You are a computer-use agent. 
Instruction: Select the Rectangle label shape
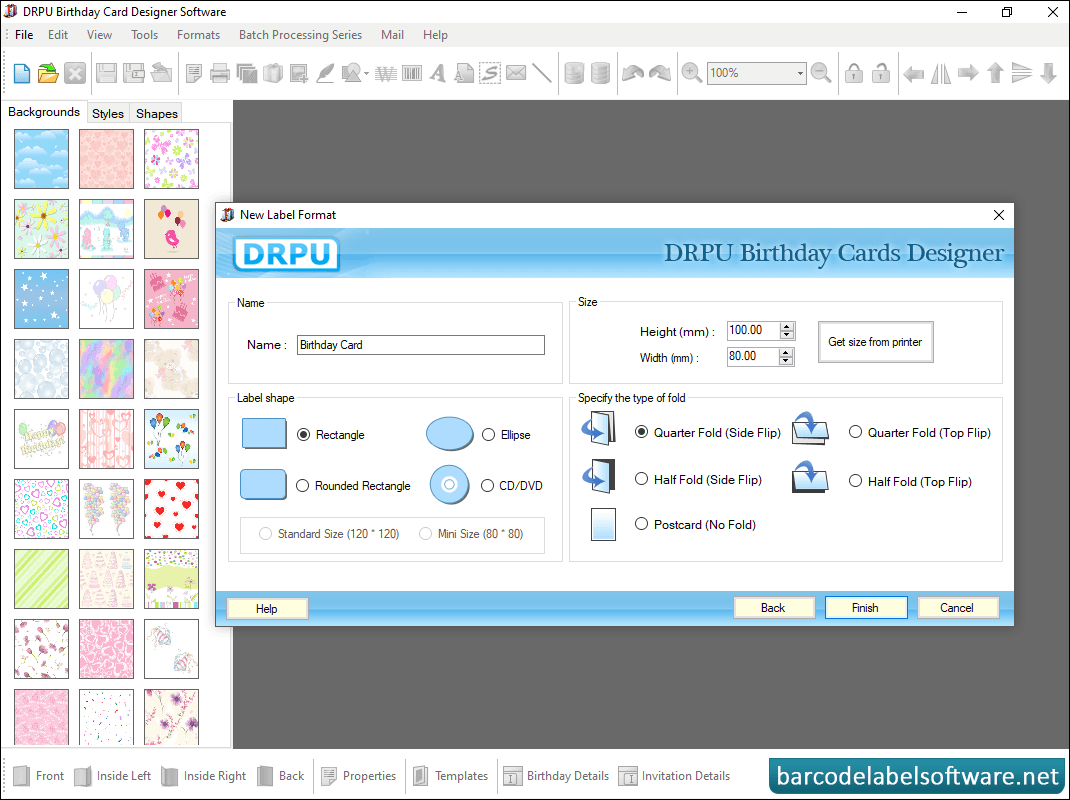pos(304,435)
